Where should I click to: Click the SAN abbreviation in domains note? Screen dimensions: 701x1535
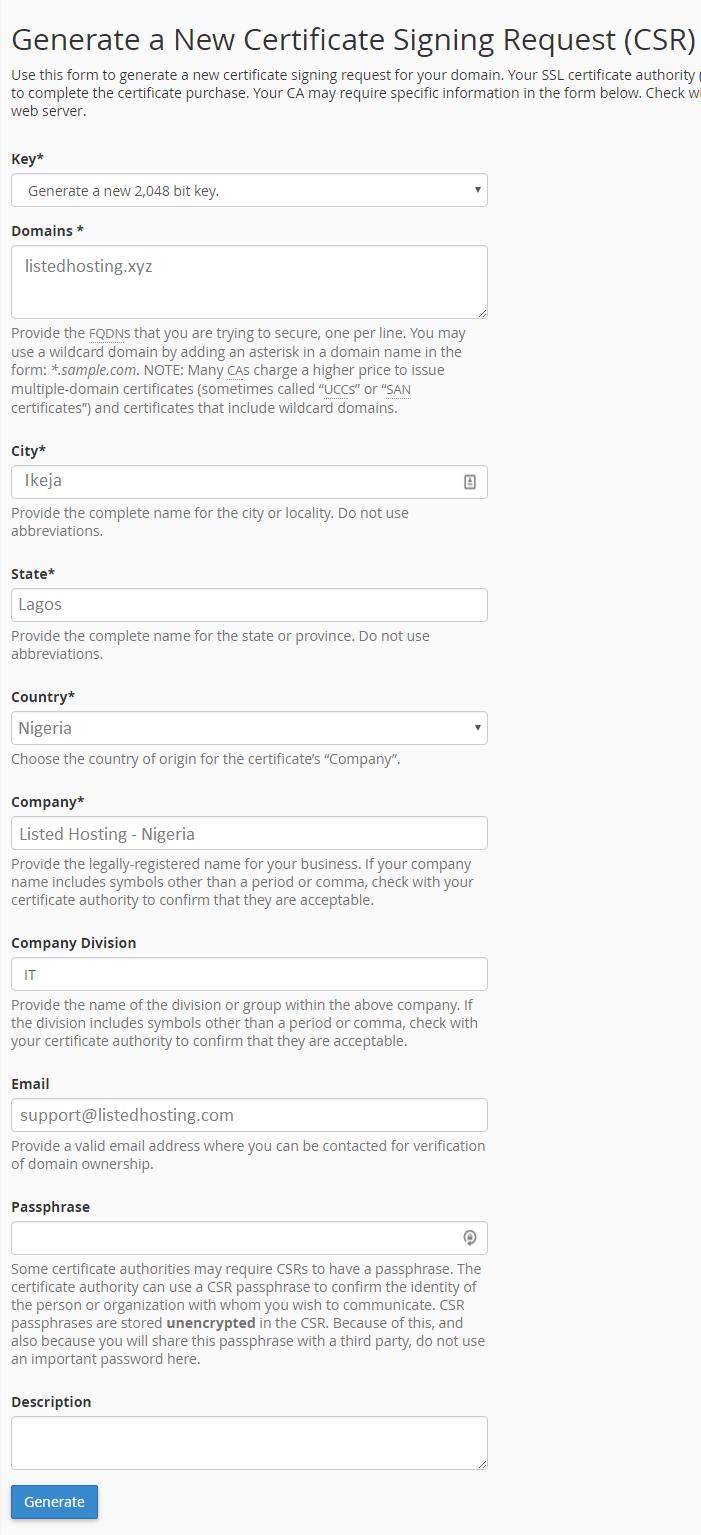point(398,389)
